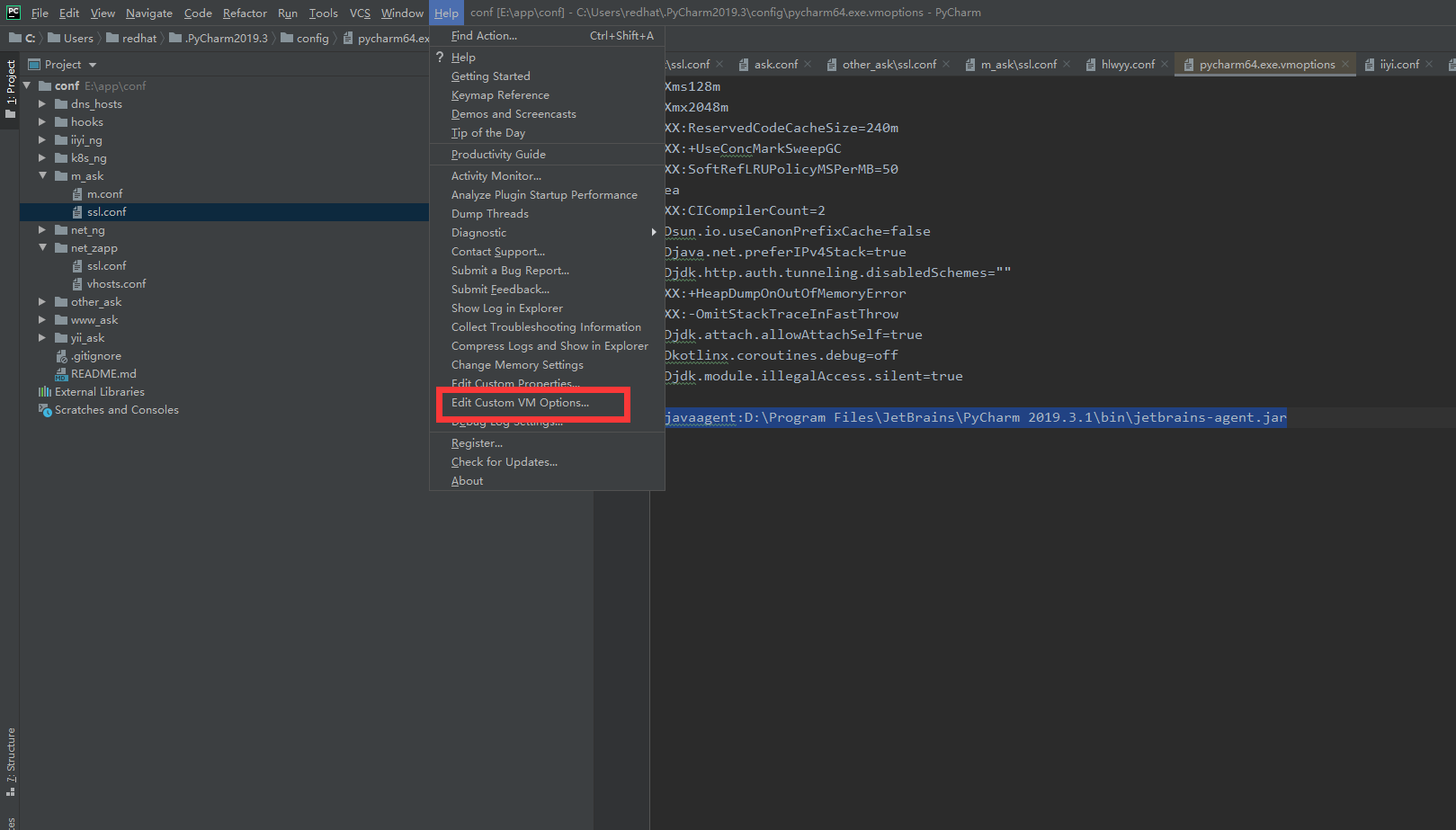Click the .gitignore file icon
This screenshot has width=1456, height=830.
[61, 356]
